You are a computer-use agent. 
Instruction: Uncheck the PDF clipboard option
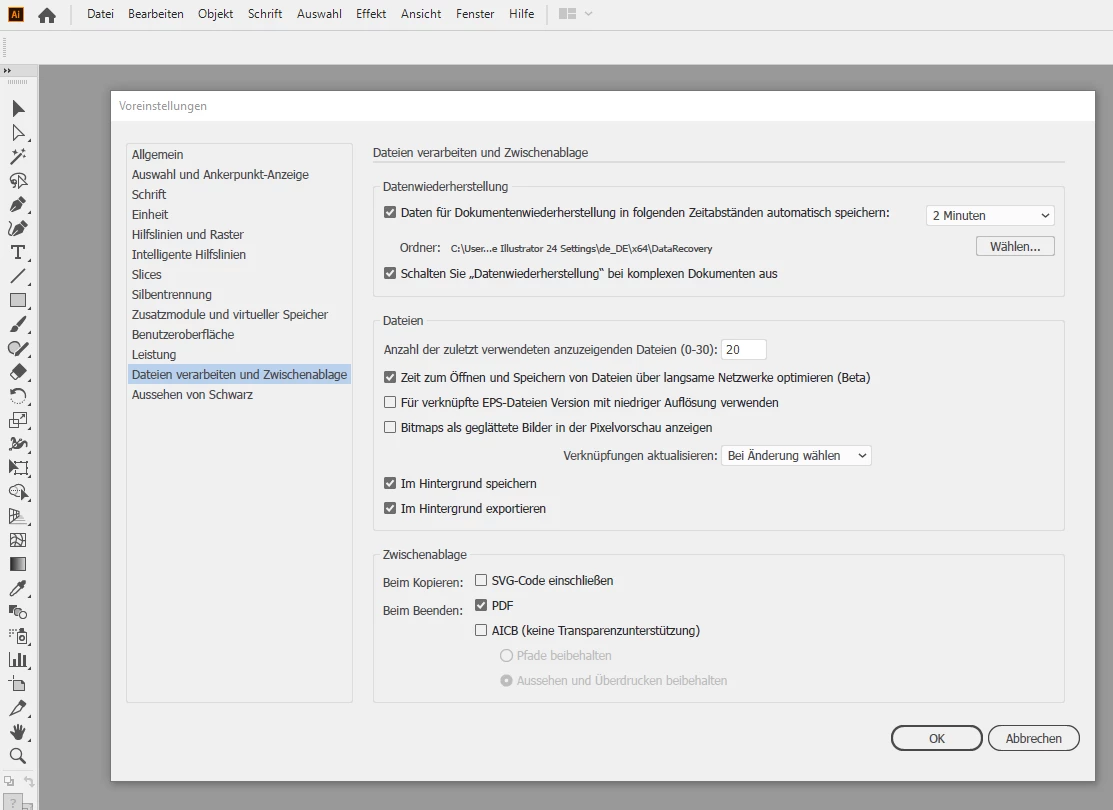tap(481, 606)
